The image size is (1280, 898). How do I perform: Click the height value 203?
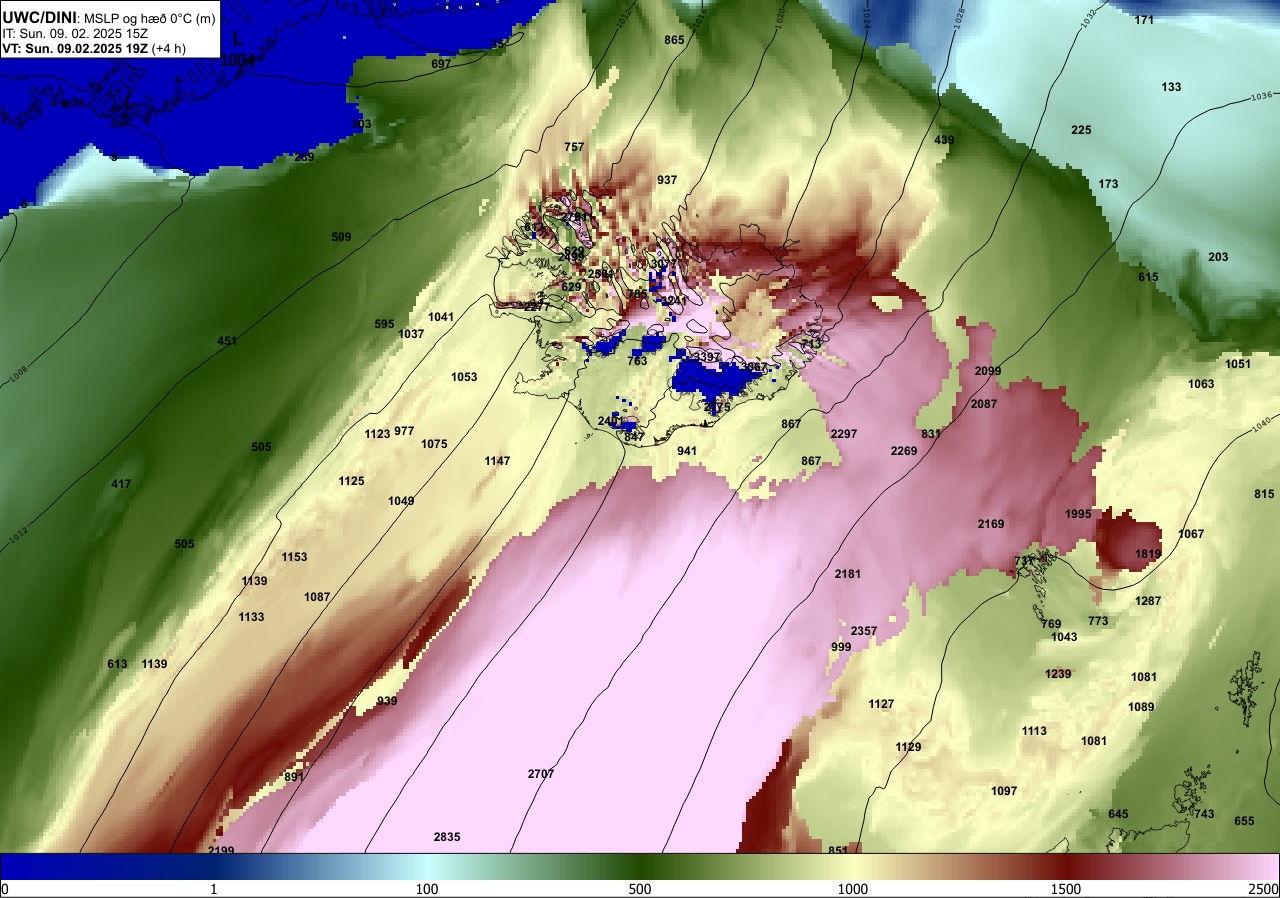click(x=1218, y=257)
